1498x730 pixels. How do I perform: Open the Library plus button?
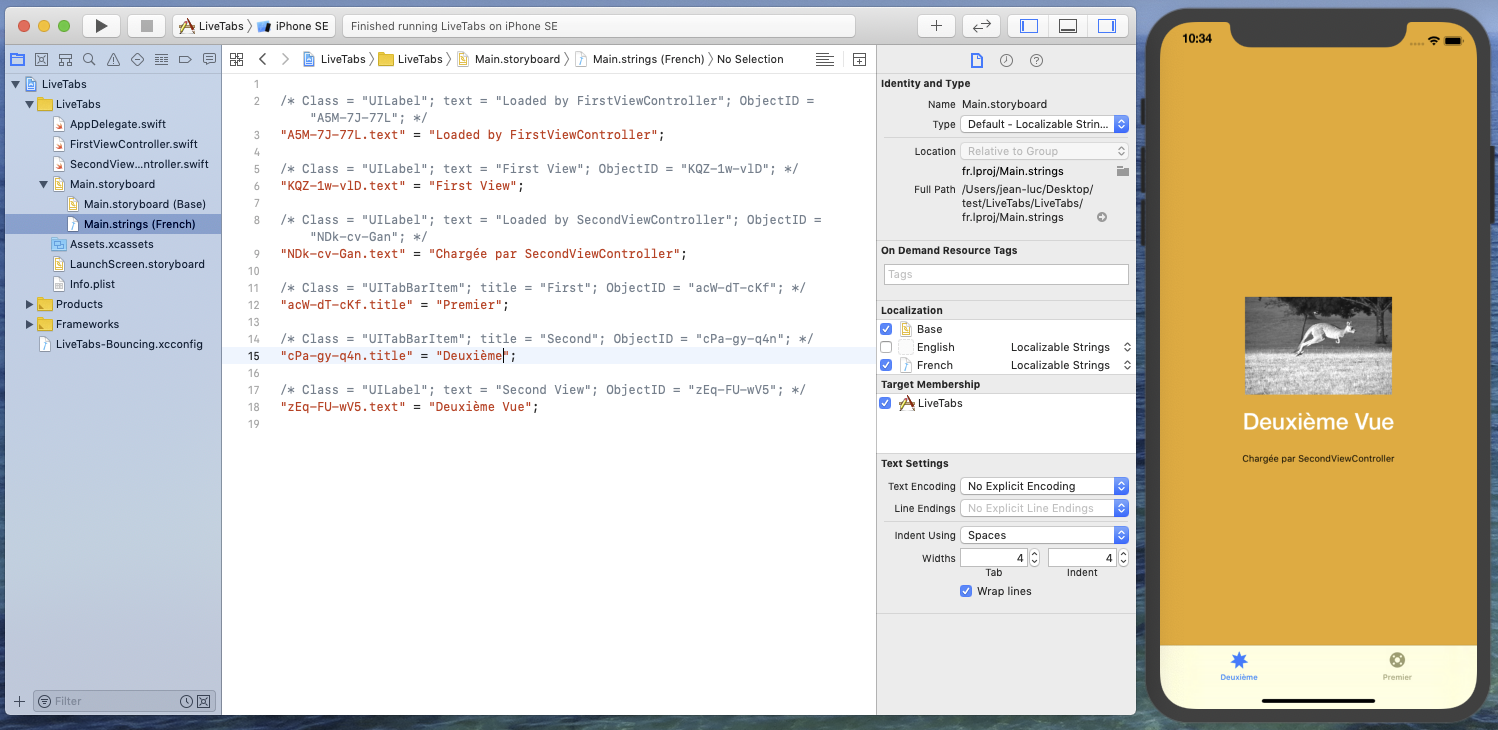coord(936,26)
